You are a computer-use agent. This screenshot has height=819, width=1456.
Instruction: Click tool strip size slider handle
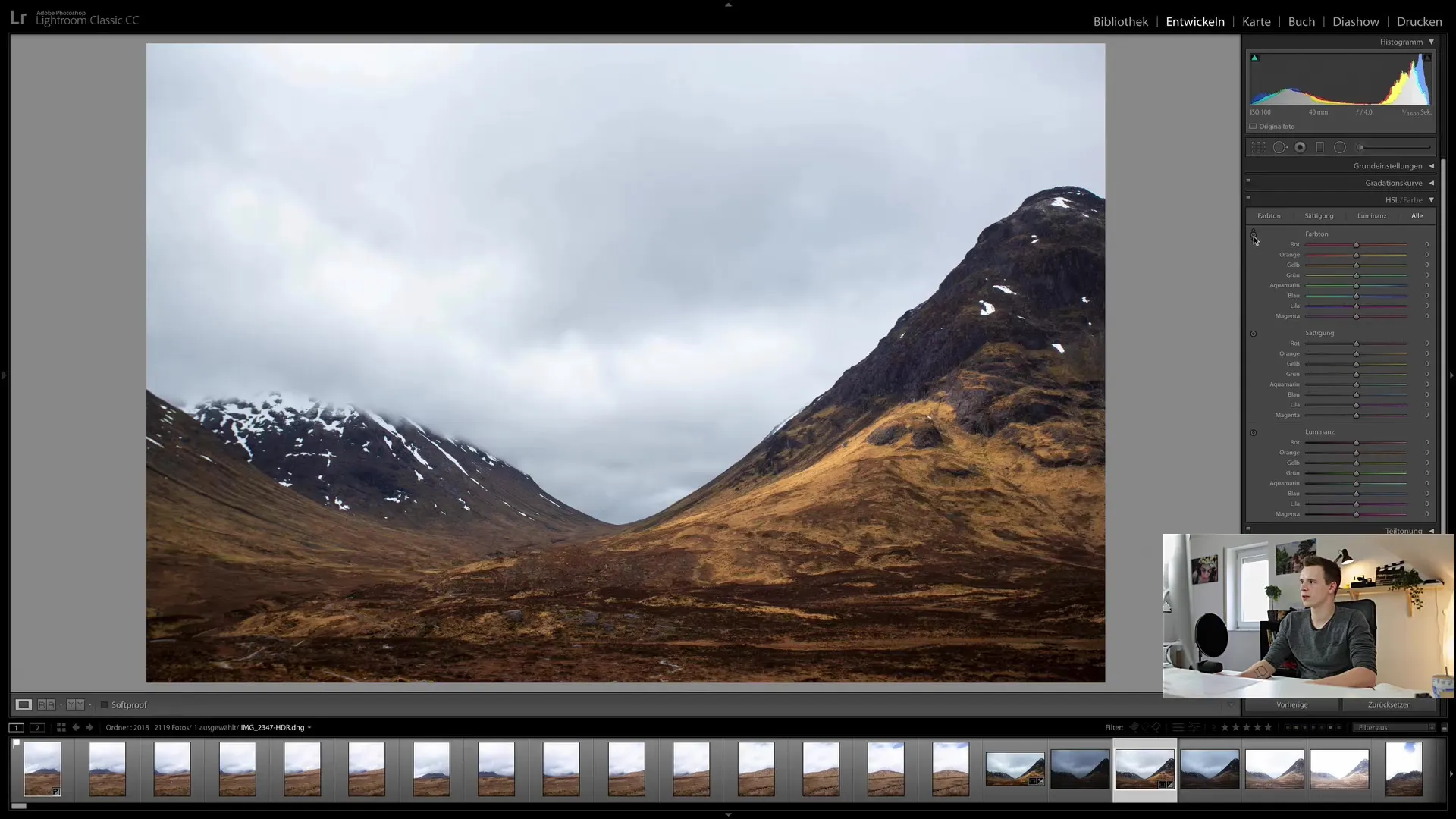pos(1360,147)
